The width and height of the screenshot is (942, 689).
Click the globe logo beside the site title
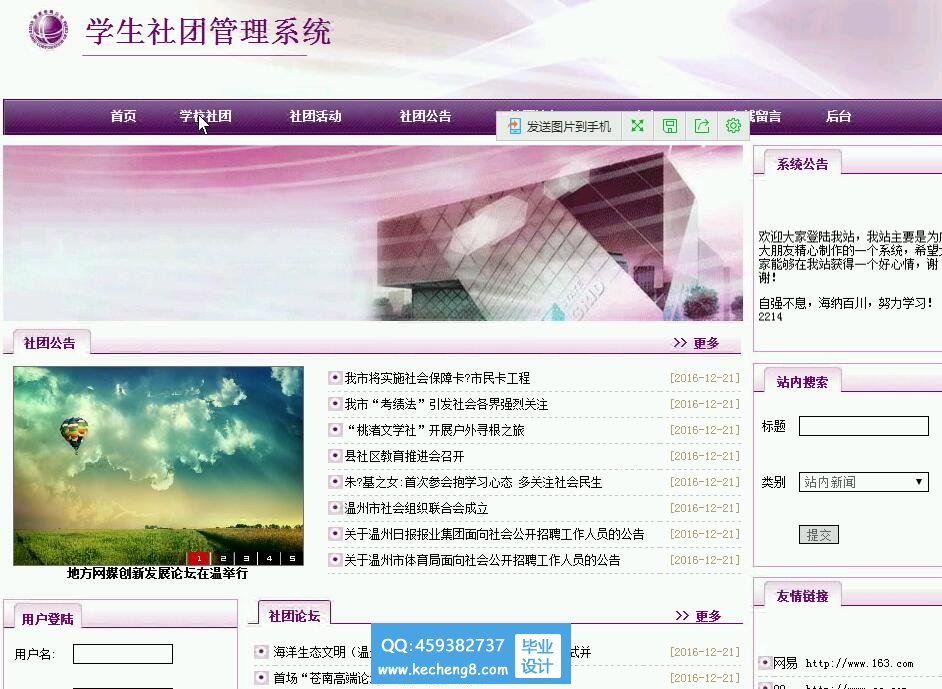(49, 30)
